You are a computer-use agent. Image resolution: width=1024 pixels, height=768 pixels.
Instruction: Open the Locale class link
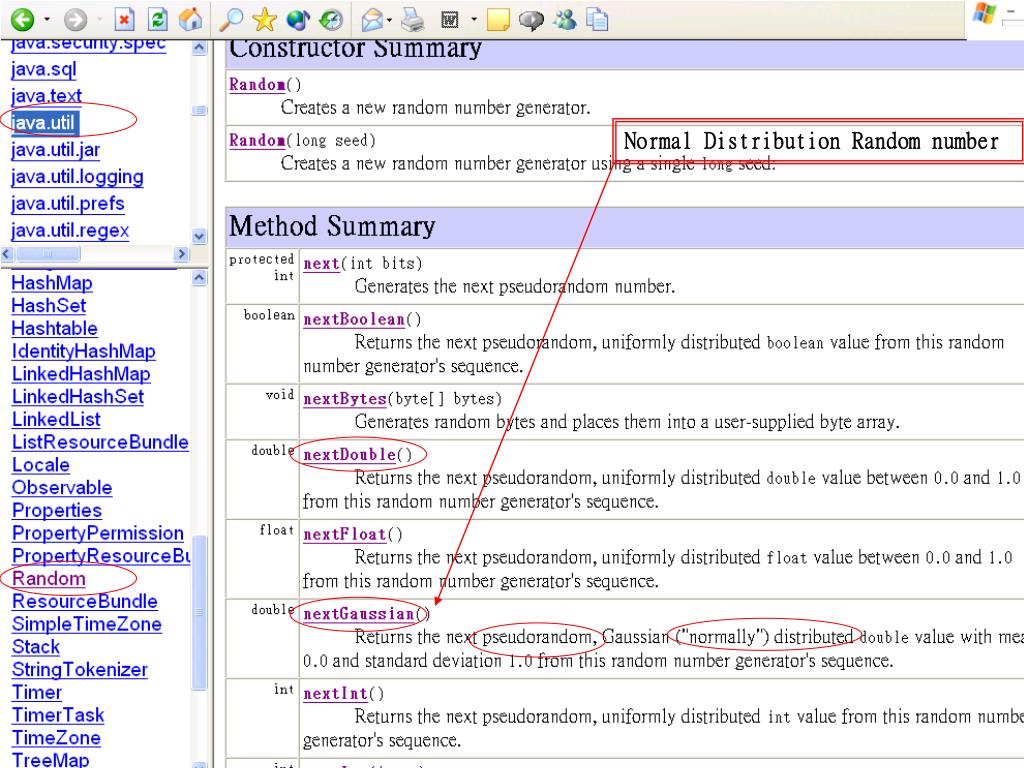click(40, 466)
